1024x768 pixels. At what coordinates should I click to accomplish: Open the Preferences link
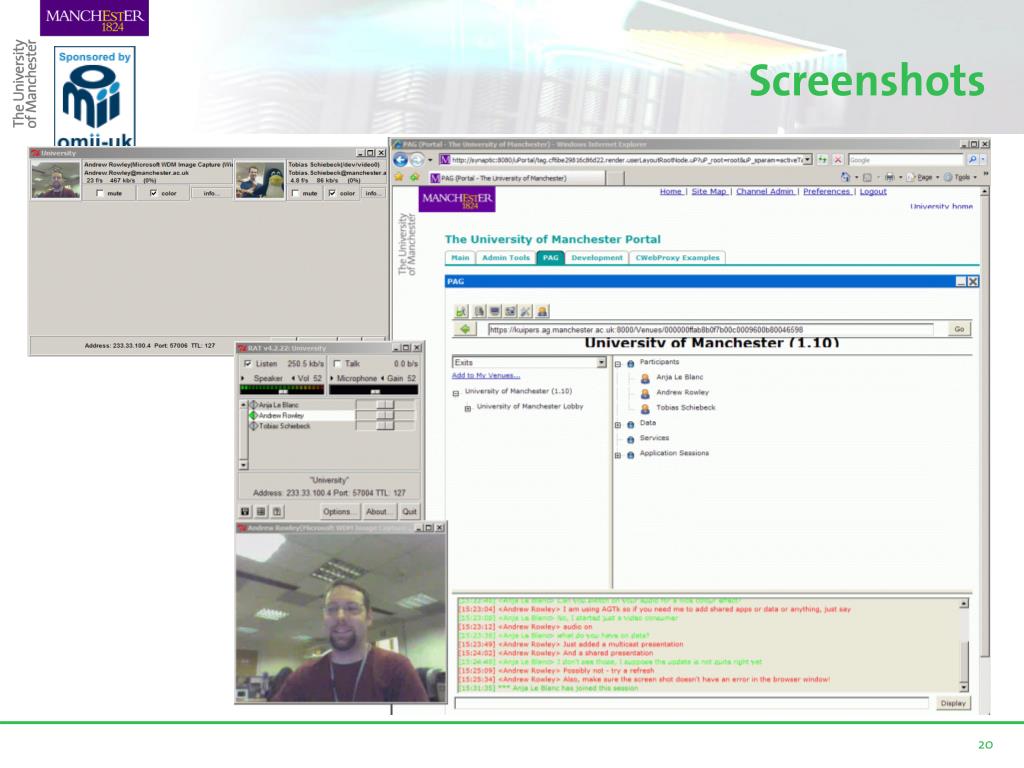pyautogui.click(x=826, y=191)
